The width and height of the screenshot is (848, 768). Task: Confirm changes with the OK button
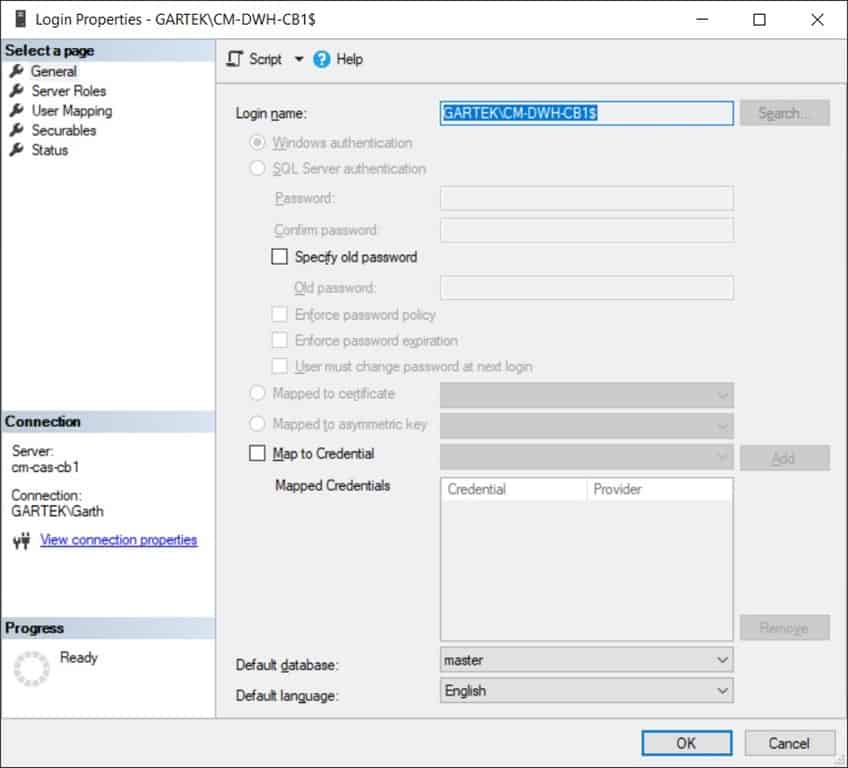pyautogui.click(x=686, y=743)
